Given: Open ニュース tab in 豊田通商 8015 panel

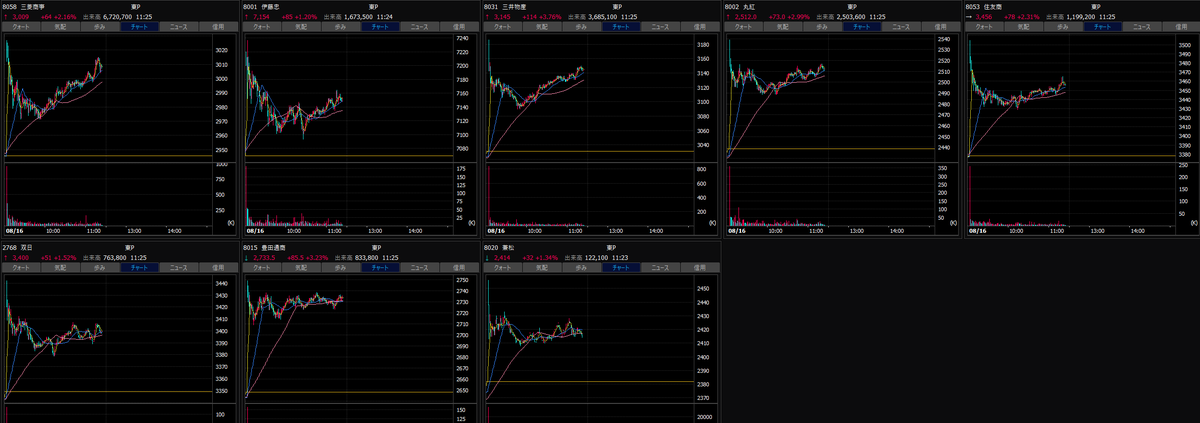Looking at the screenshot, I should click(418, 268).
